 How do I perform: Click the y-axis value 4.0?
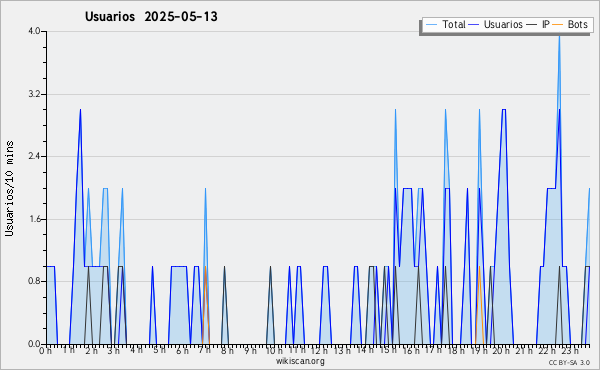click(x=34, y=31)
